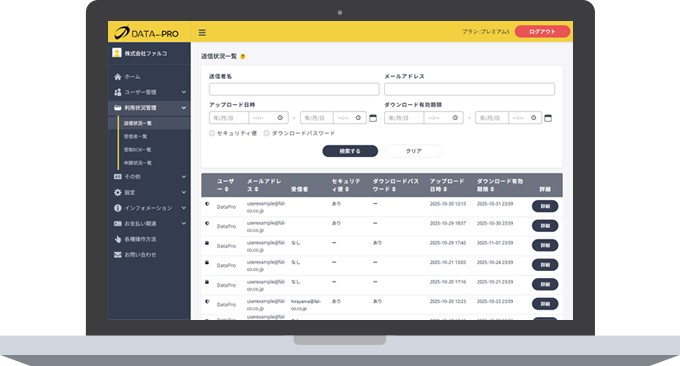The height and width of the screenshot is (366, 680).
Task: Select 送信状況一覧 in the sidebar submenu
Action: tap(138, 123)
